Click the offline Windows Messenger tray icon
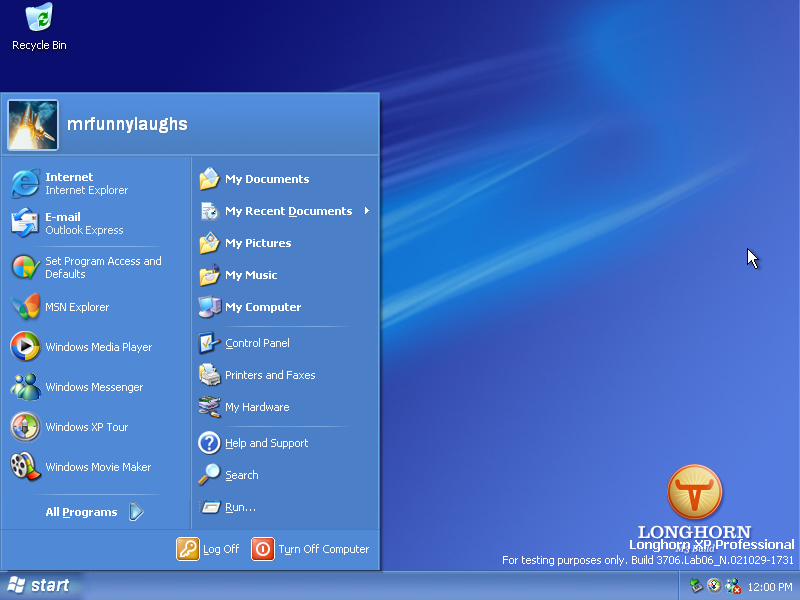800x600 pixels. click(732, 586)
